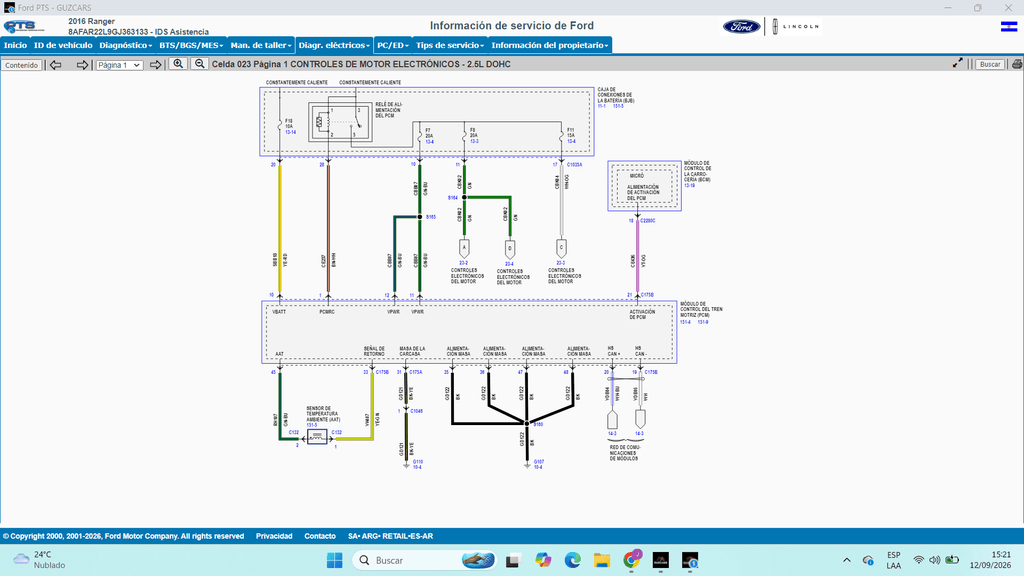
Task: Click splice reference S165
Action: pos(431,217)
